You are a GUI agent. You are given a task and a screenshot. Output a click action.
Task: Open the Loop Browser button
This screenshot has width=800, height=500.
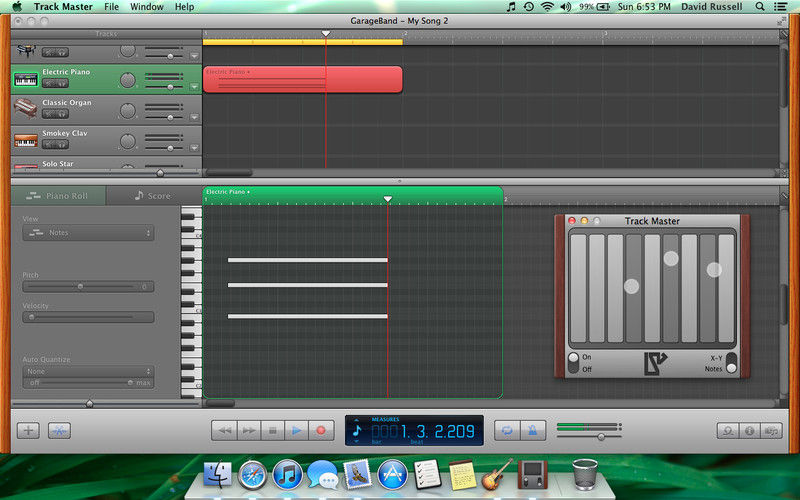click(728, 431)
